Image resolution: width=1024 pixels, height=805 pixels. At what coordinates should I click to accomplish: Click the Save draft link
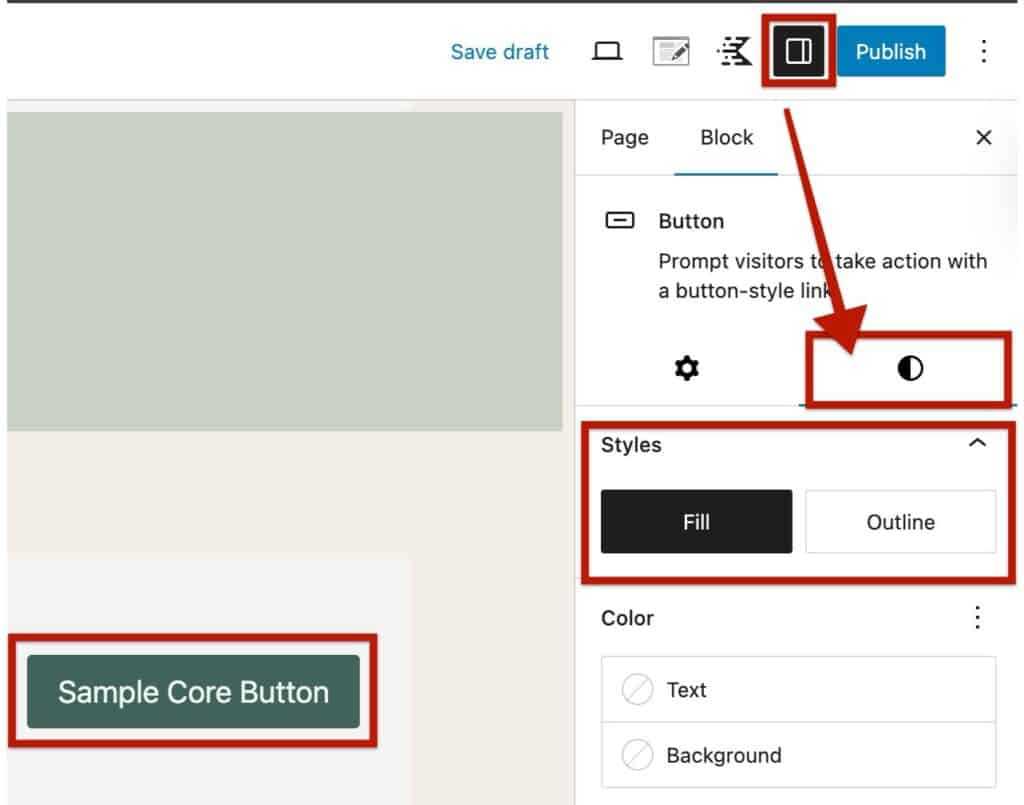pos(499,52)
